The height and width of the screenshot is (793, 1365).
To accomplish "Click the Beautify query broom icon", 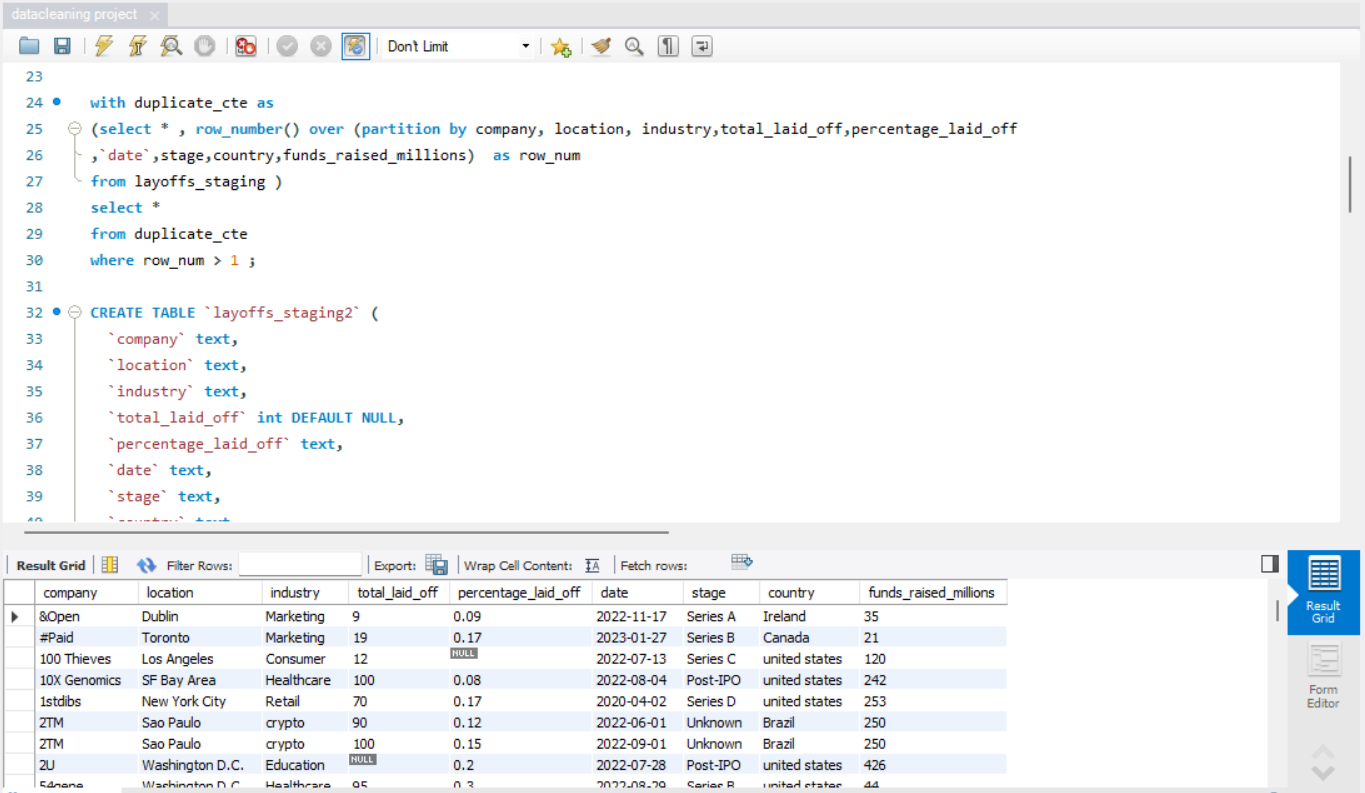I will [601, 46].
